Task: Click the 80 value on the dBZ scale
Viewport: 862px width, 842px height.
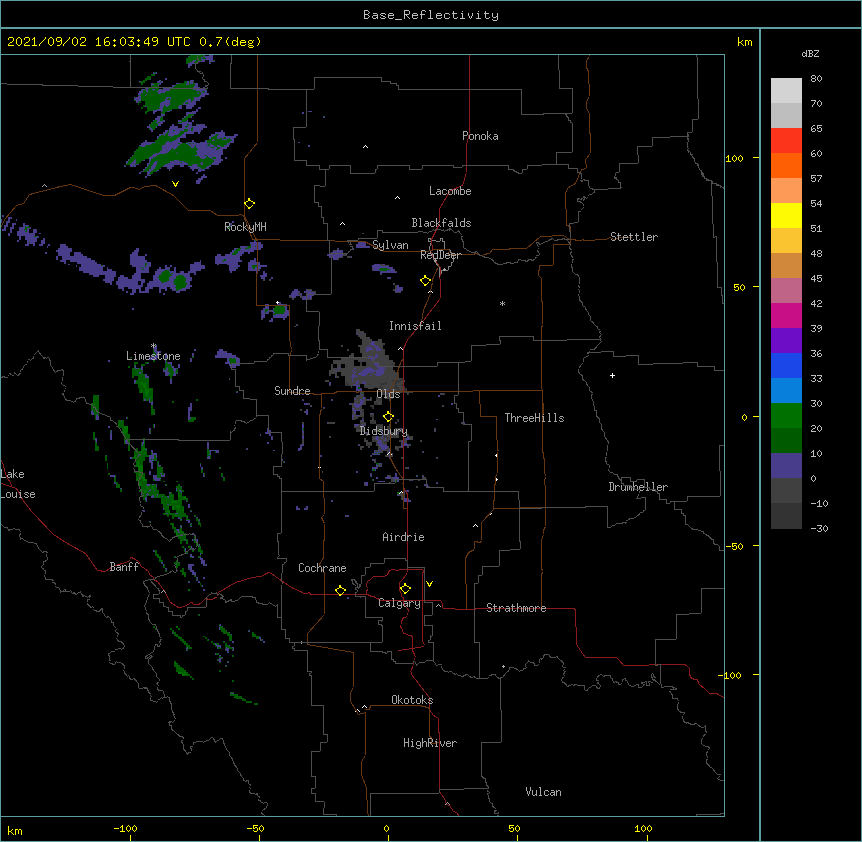Action: tap(816, 79)
